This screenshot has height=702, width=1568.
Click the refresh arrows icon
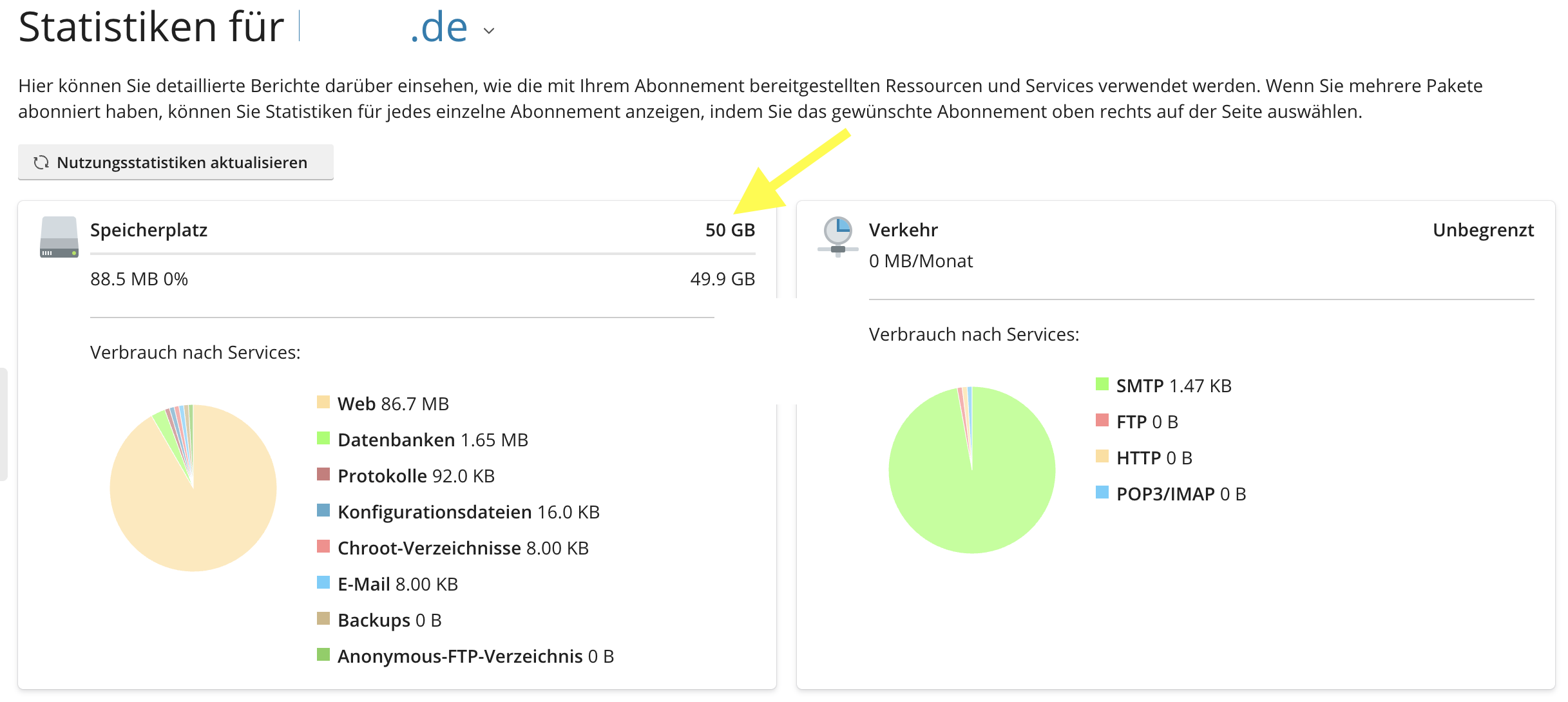(41, 162)
